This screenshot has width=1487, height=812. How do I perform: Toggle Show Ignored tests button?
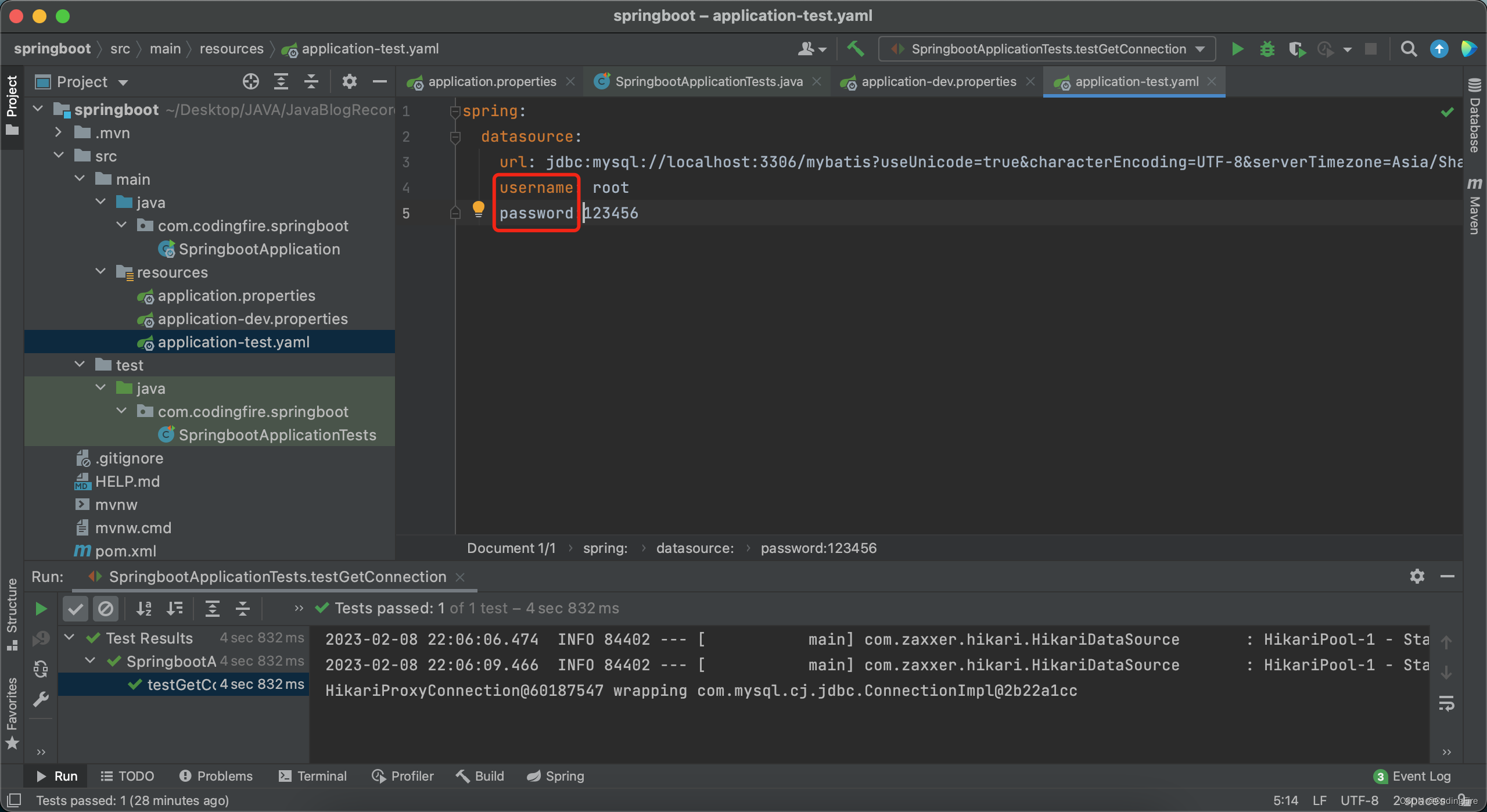tap(106, 608)
